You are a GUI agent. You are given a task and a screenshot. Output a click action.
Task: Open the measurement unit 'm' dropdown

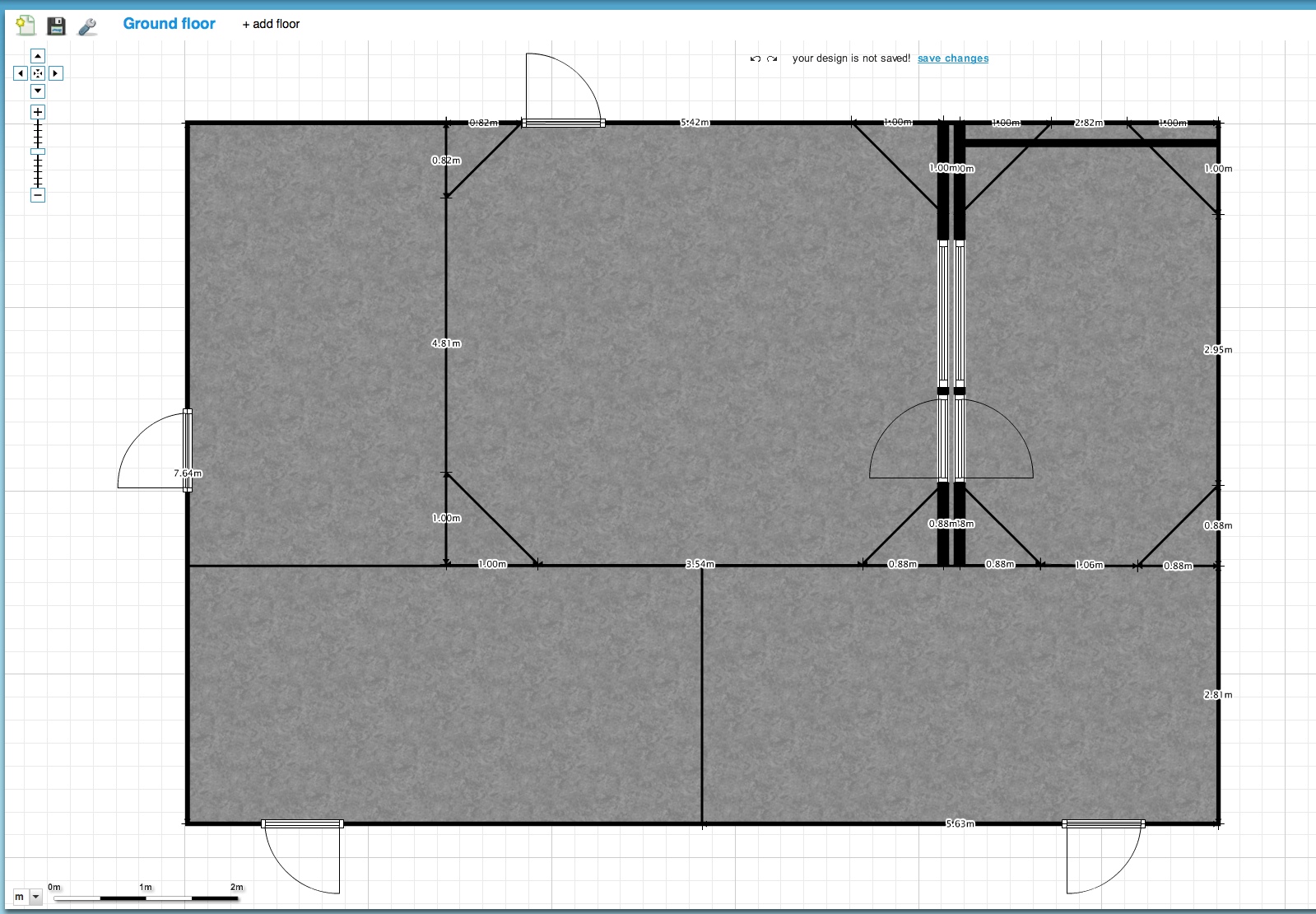coord(27,897)
